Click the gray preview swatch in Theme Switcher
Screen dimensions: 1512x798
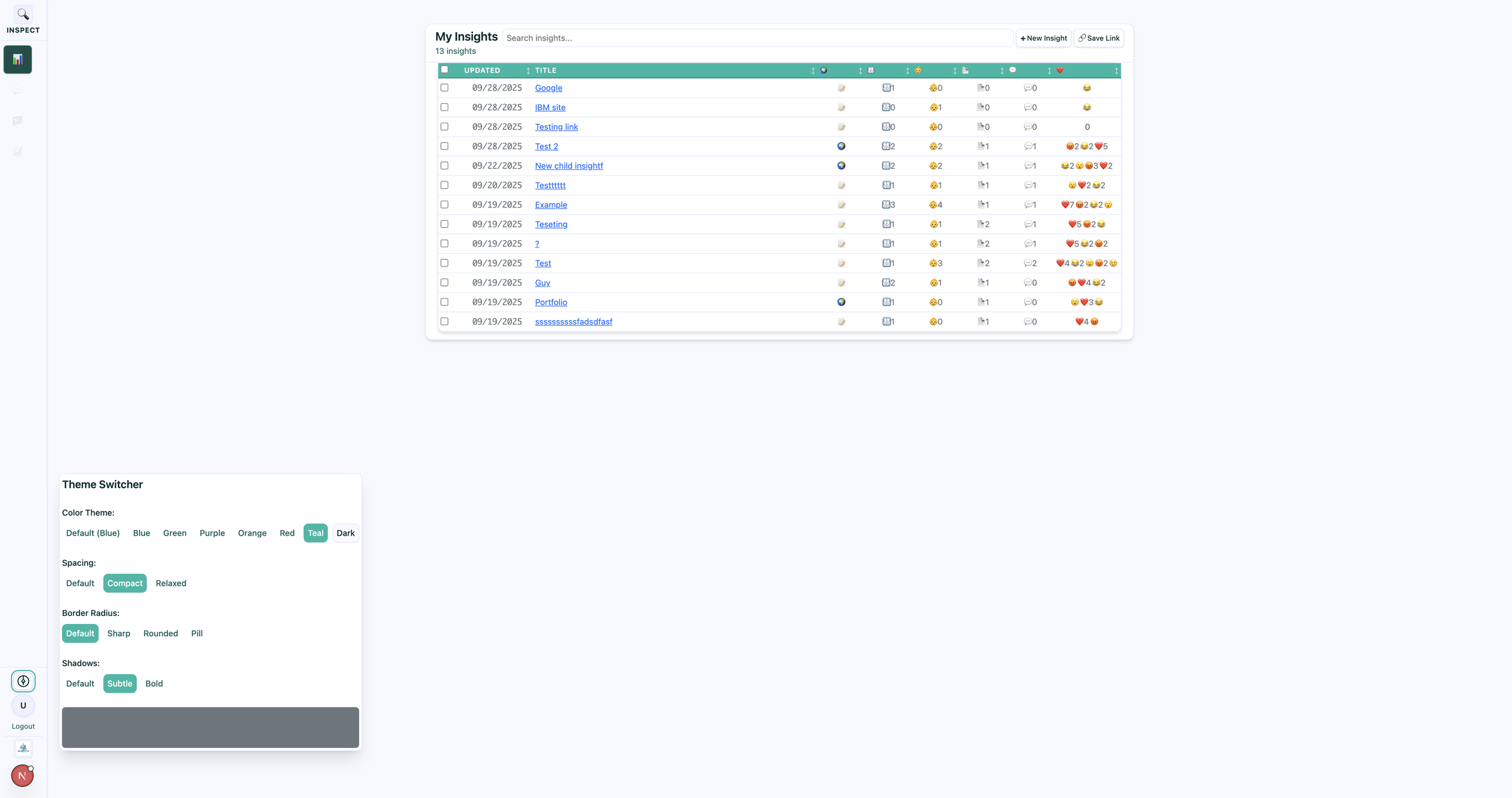[210, 727]
